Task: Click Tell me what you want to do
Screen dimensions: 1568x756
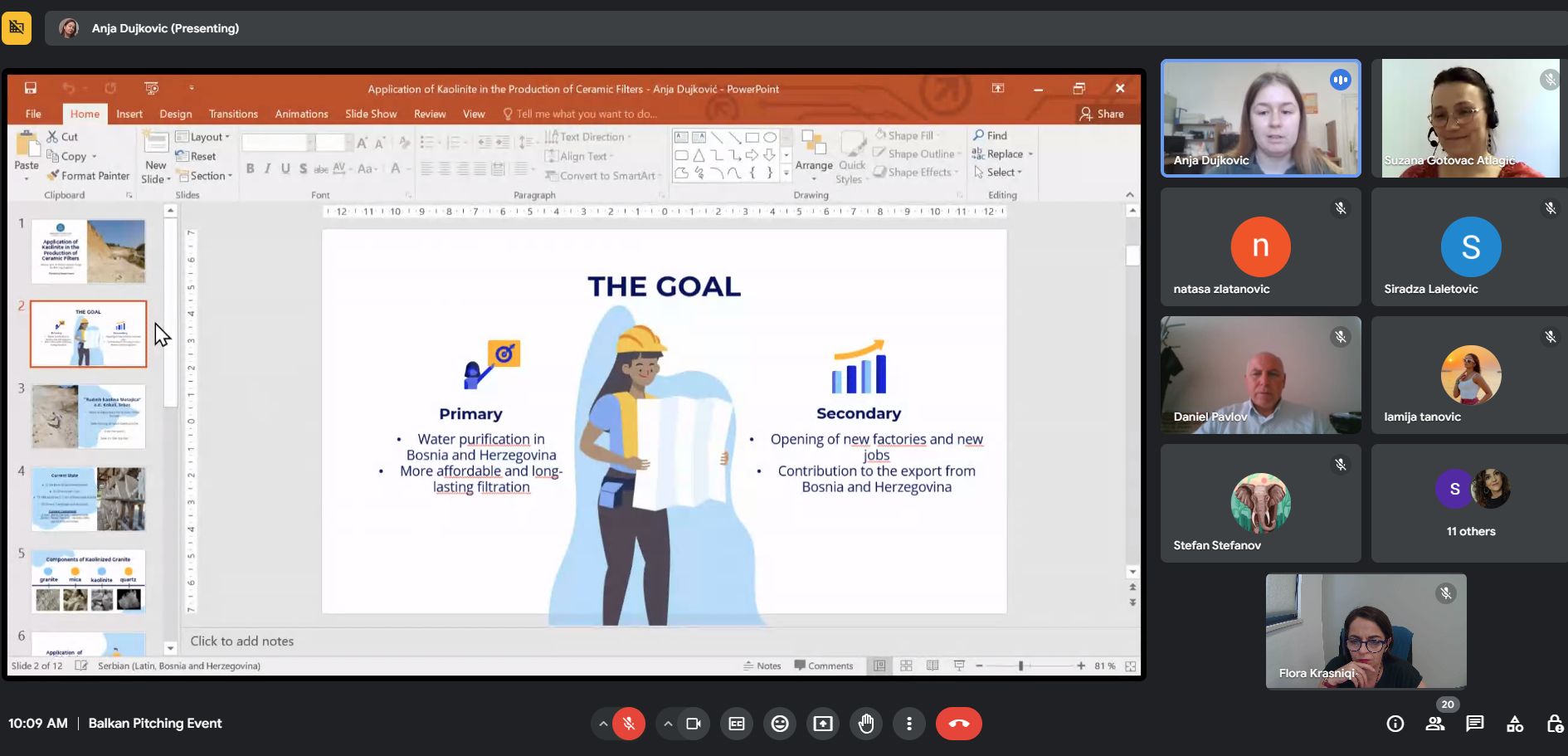Action: (580, 114)
